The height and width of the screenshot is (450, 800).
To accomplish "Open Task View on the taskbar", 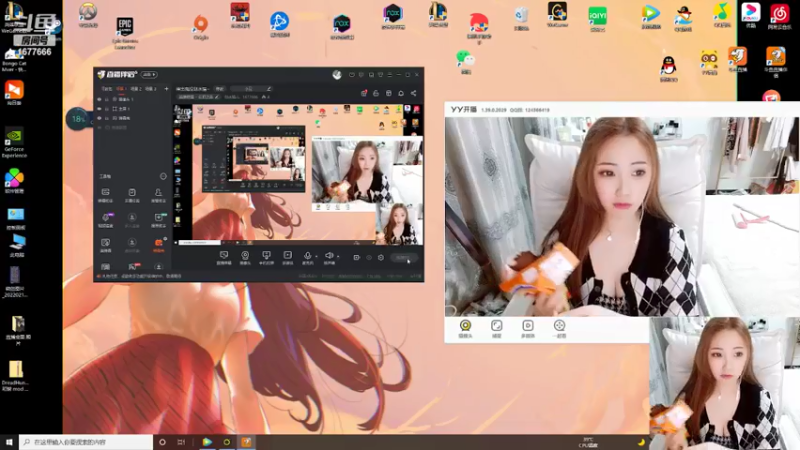I will pyautogui.click(x=182, y=442).
